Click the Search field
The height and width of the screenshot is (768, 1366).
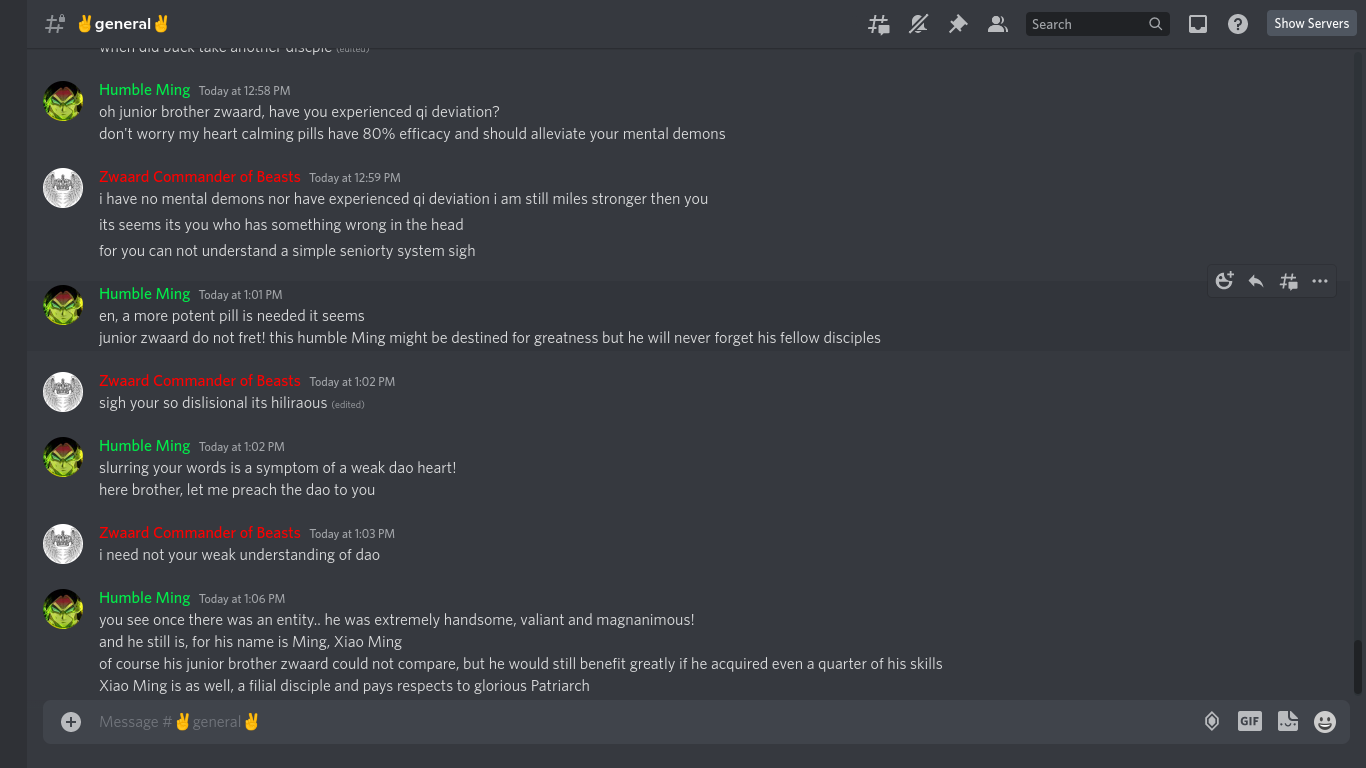coord(1087,24)
